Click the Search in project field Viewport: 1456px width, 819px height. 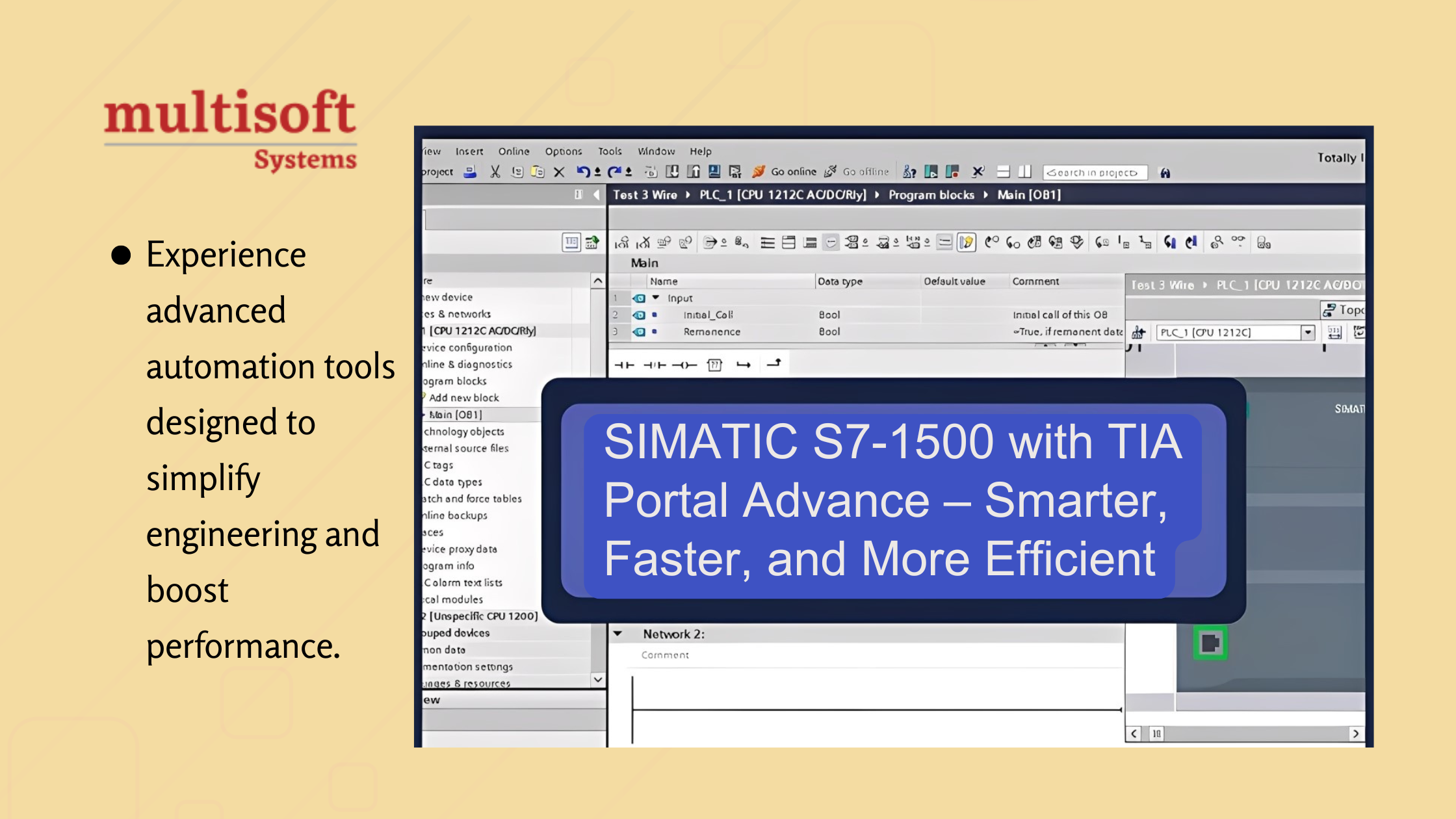[x=1095, y=173]
